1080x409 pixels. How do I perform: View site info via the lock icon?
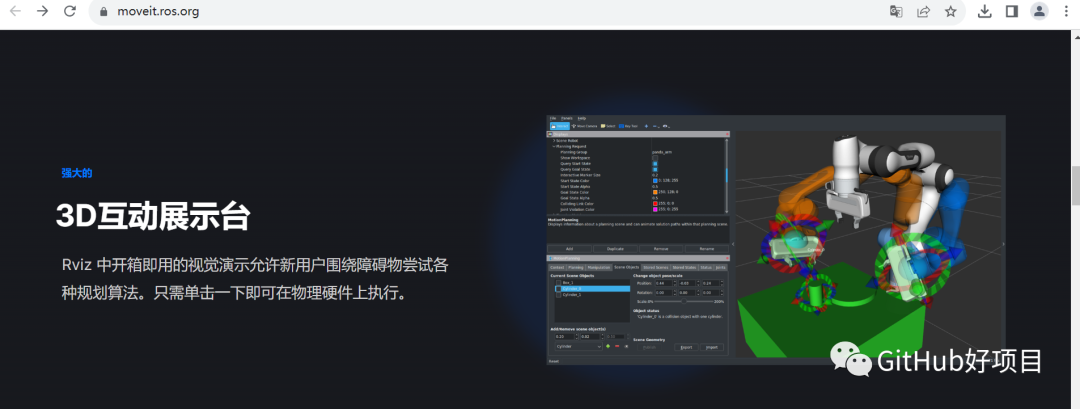pos(105,12)
